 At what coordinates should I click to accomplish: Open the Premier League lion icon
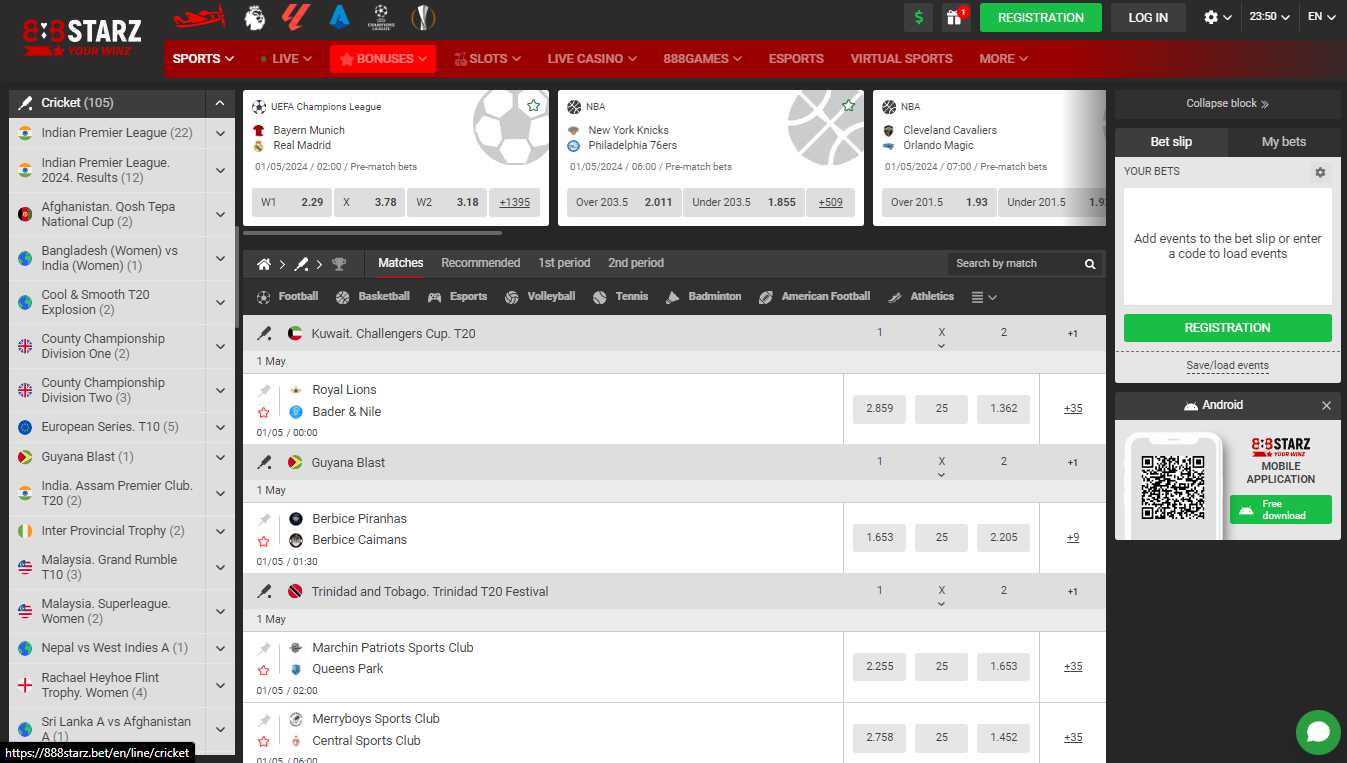pos(255,17)
